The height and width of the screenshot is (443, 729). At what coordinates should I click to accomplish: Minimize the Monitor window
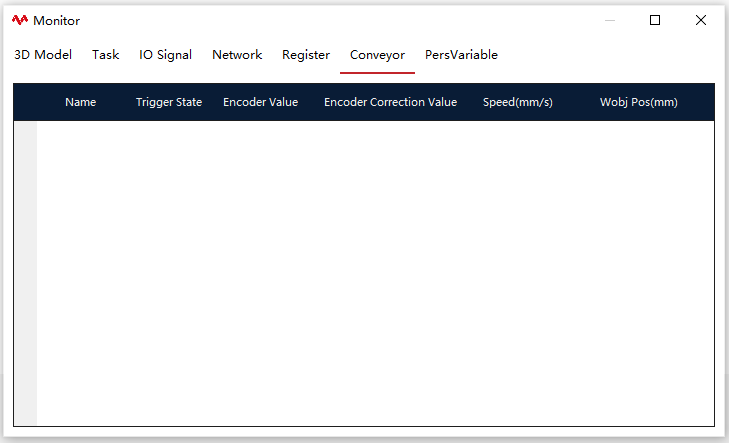click(x=610, y=20)
